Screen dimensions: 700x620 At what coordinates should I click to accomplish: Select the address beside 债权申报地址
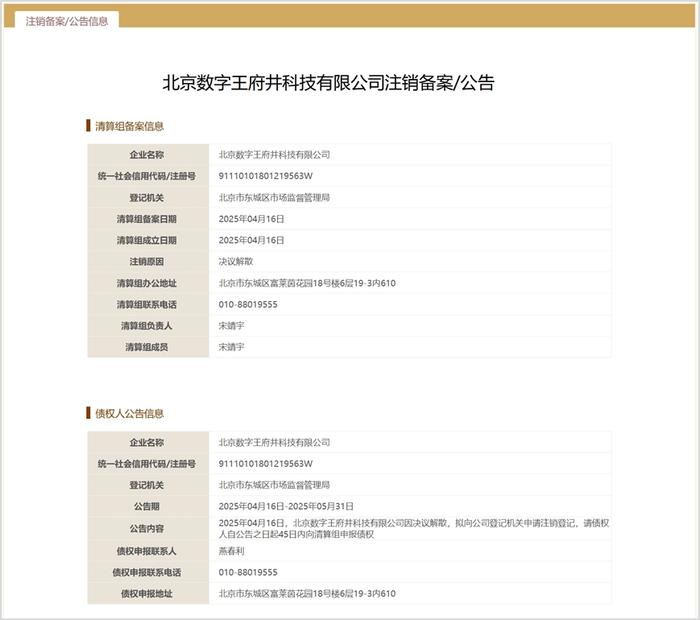click(x=307, y=594)
